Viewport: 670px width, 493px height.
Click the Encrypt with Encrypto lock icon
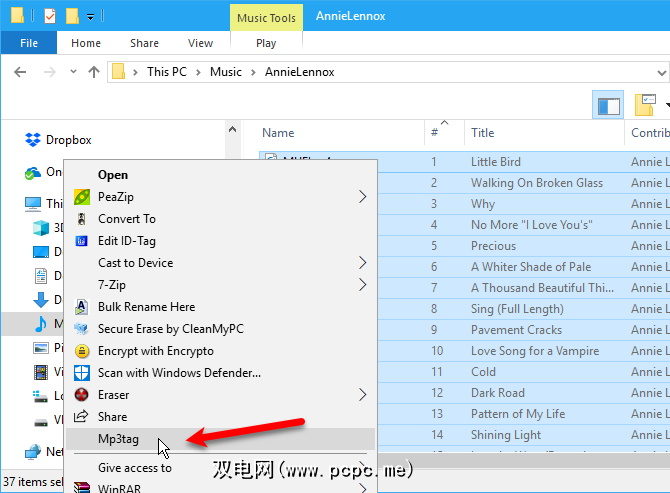tap(81, 351)
